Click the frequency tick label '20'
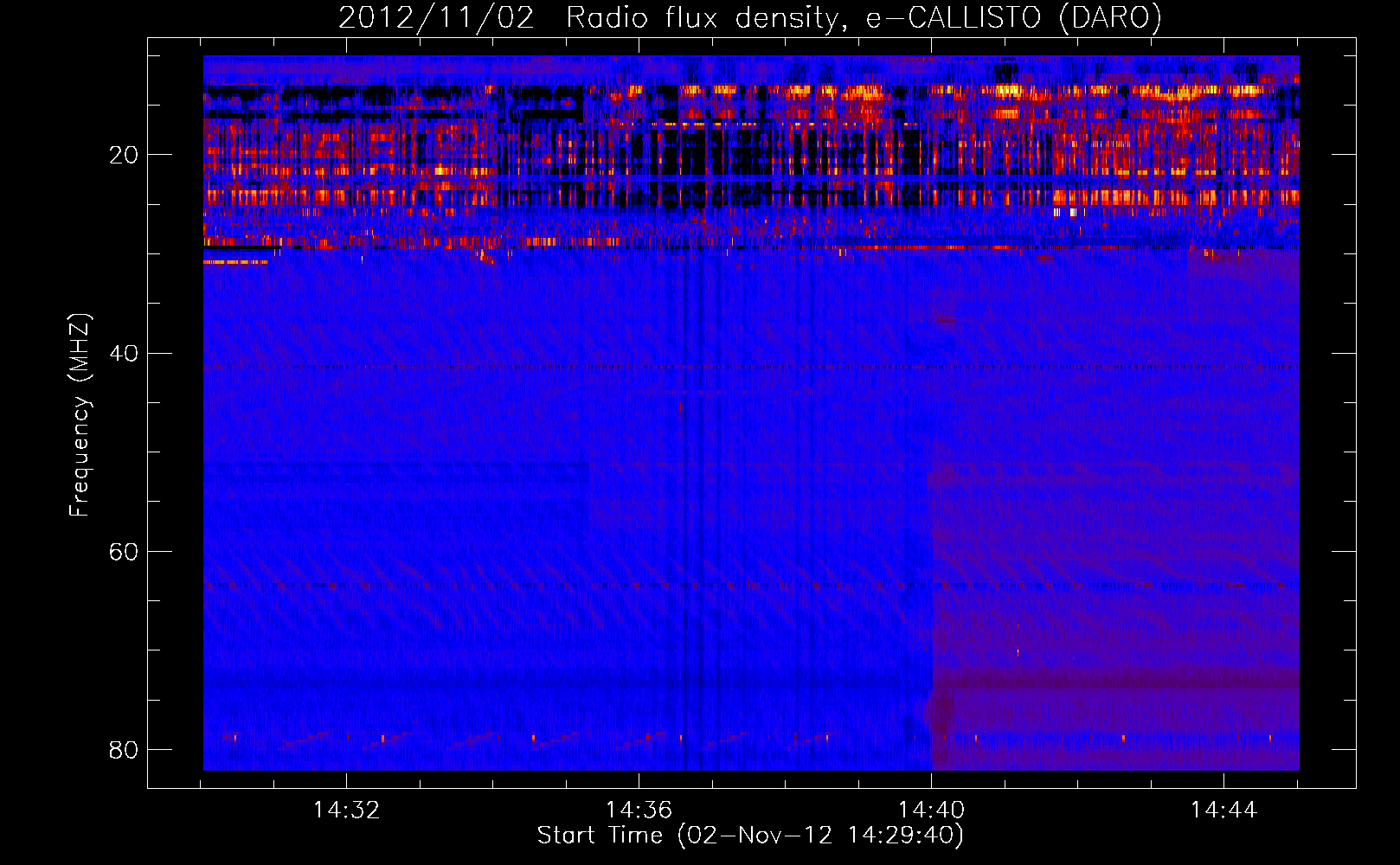This screenshot has width=1400, height=865. [123, 155]
